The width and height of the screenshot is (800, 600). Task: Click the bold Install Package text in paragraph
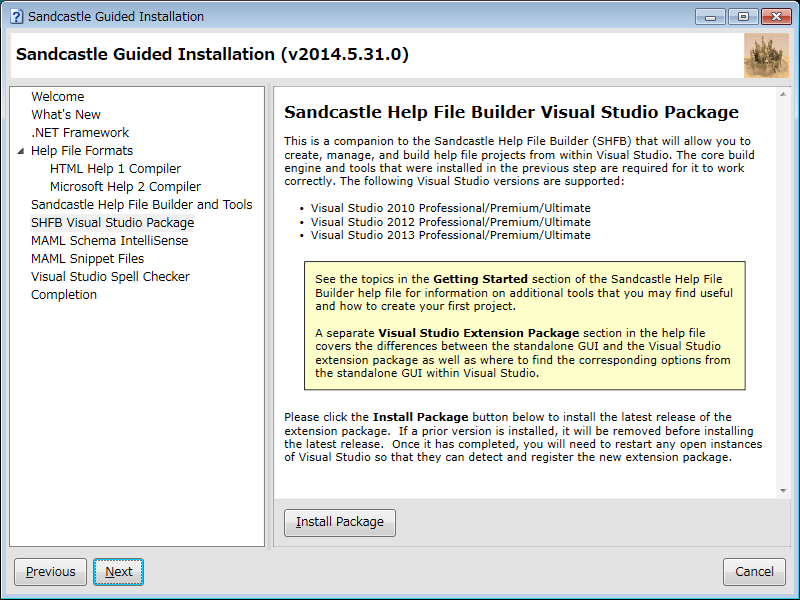420,417
